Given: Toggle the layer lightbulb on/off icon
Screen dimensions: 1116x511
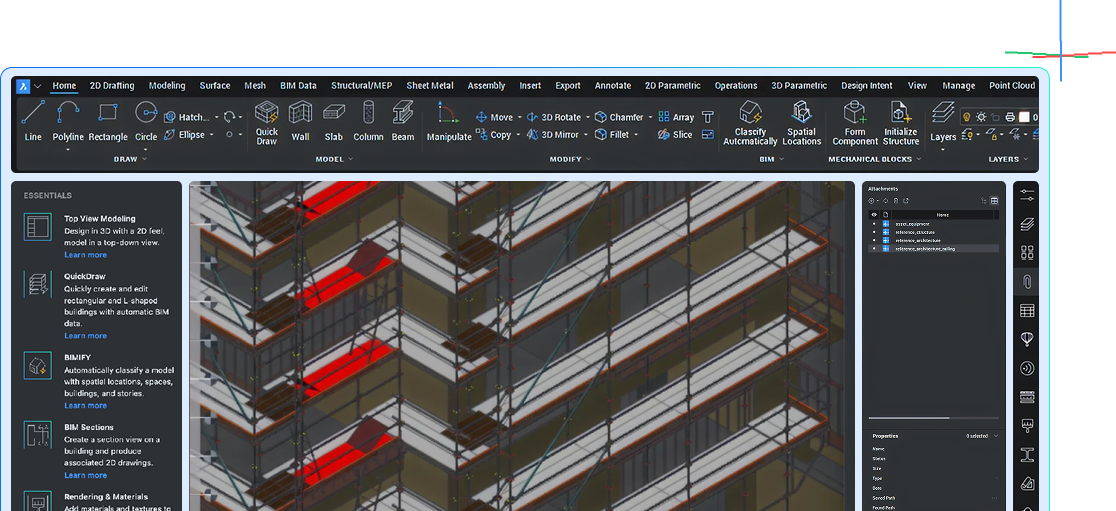Looking at the screenshot, I should click(x=967, y=117).
